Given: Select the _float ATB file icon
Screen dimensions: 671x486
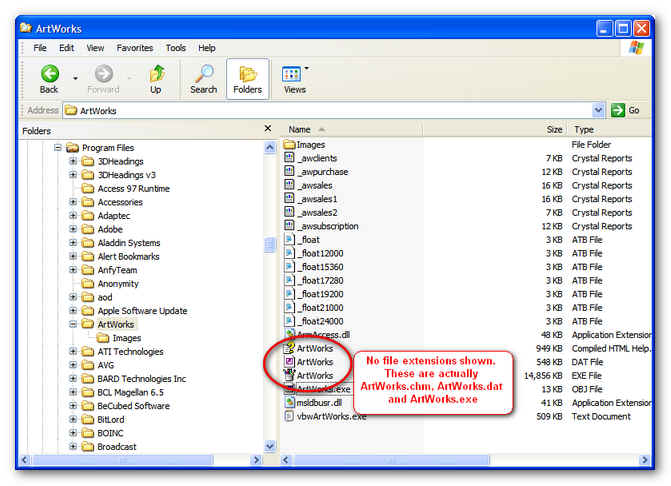Looking at the screenshot, I should pyautogui.click(x=290, y=240).
